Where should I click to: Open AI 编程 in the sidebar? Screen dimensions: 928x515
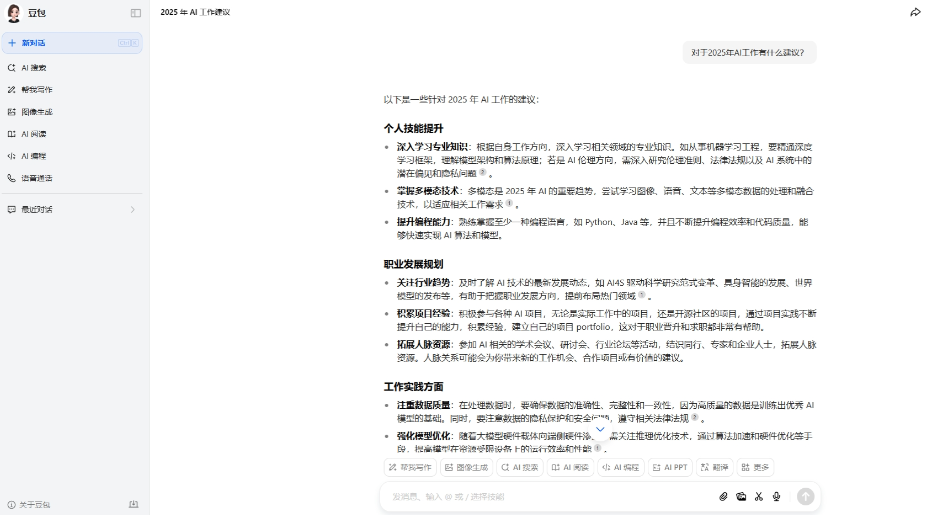click(x=72, y=156)
